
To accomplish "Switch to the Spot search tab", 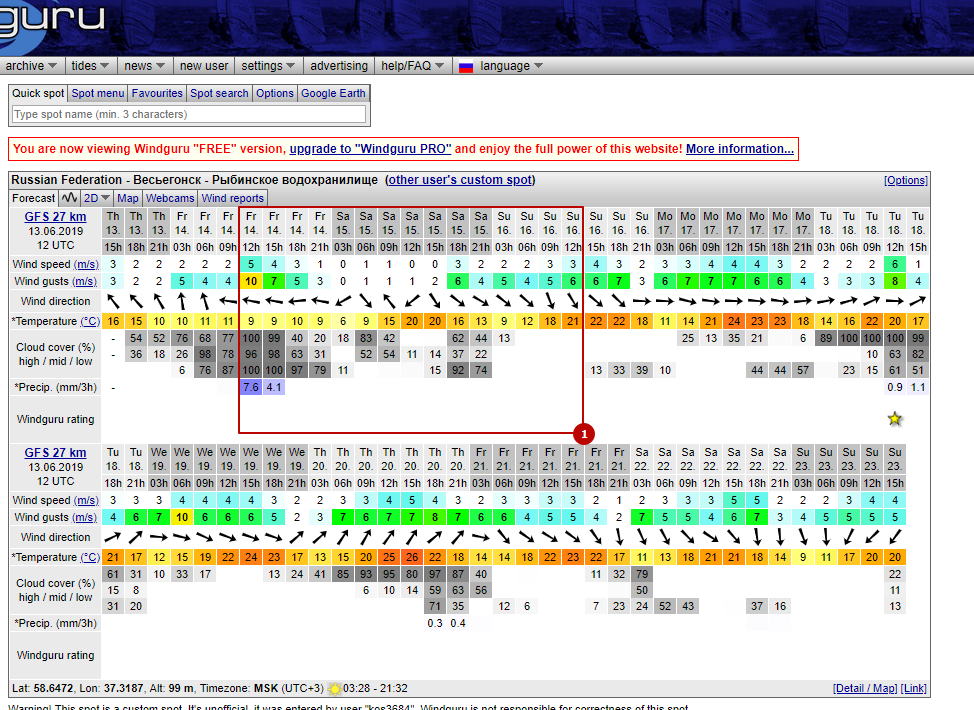I will coord(219,93).
